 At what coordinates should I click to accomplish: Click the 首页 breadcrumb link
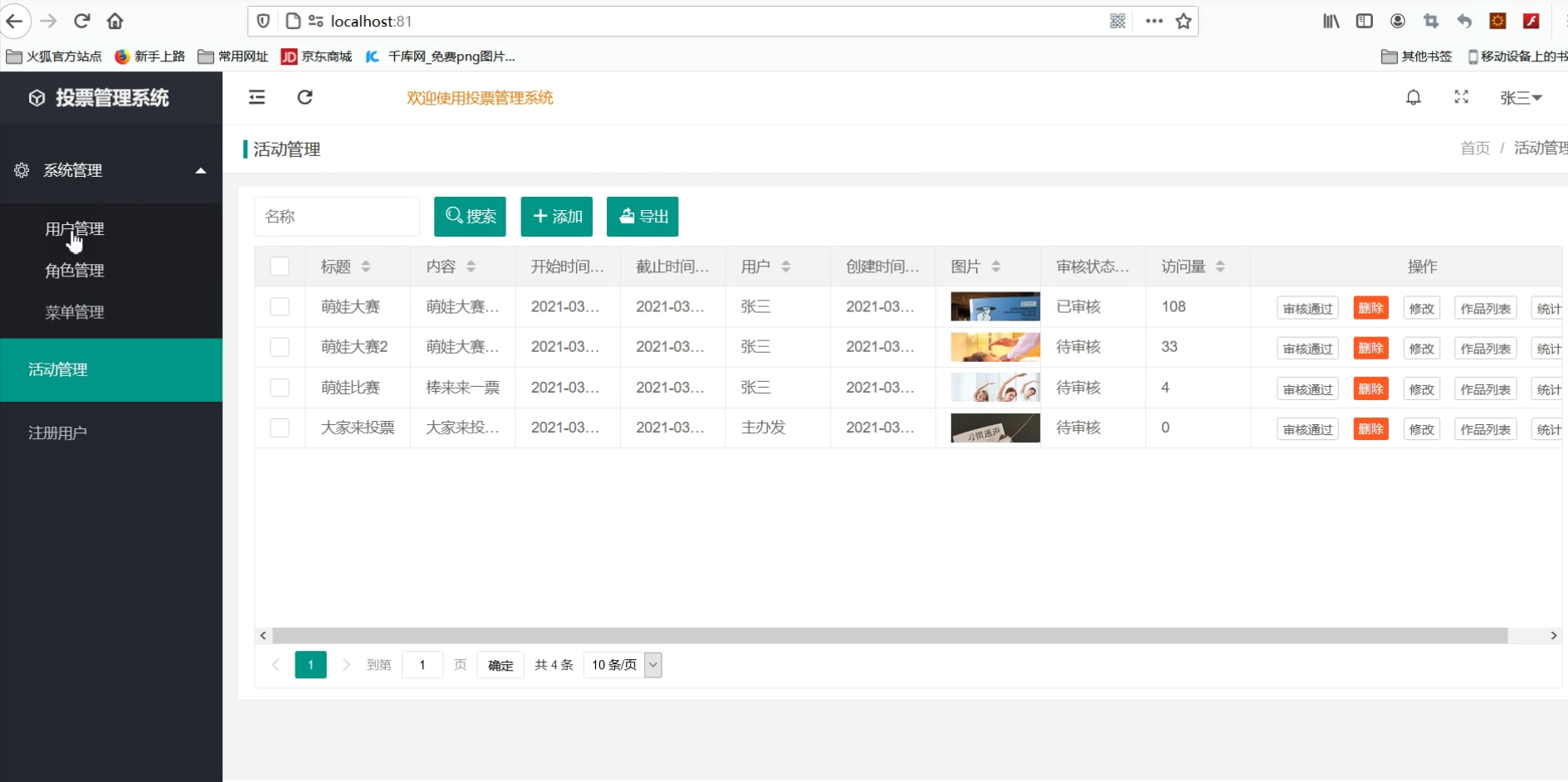[1475, 148]
